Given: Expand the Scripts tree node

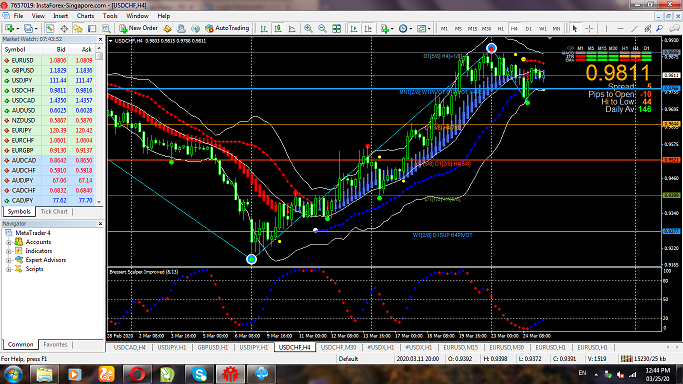Looking at the screenshot, I should 8,269.
